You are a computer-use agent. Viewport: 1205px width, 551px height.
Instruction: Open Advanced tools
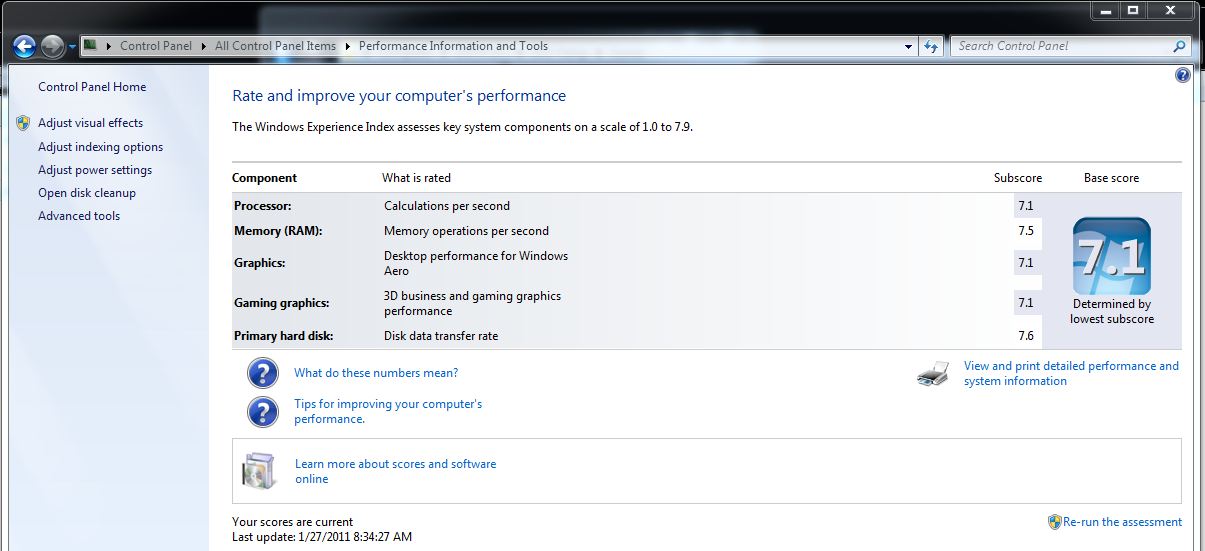click(x=79, y=216)
